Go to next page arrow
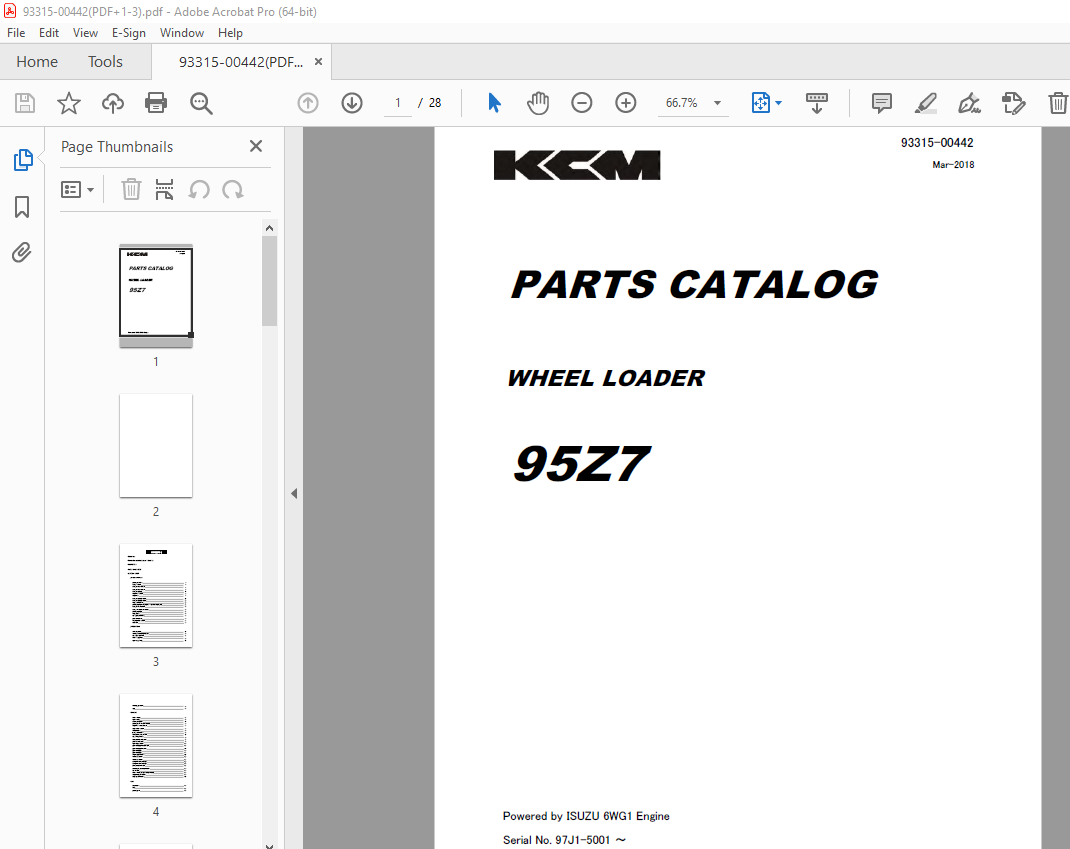The width and height of the screenshot is (1070, 849). pos(351,103)
